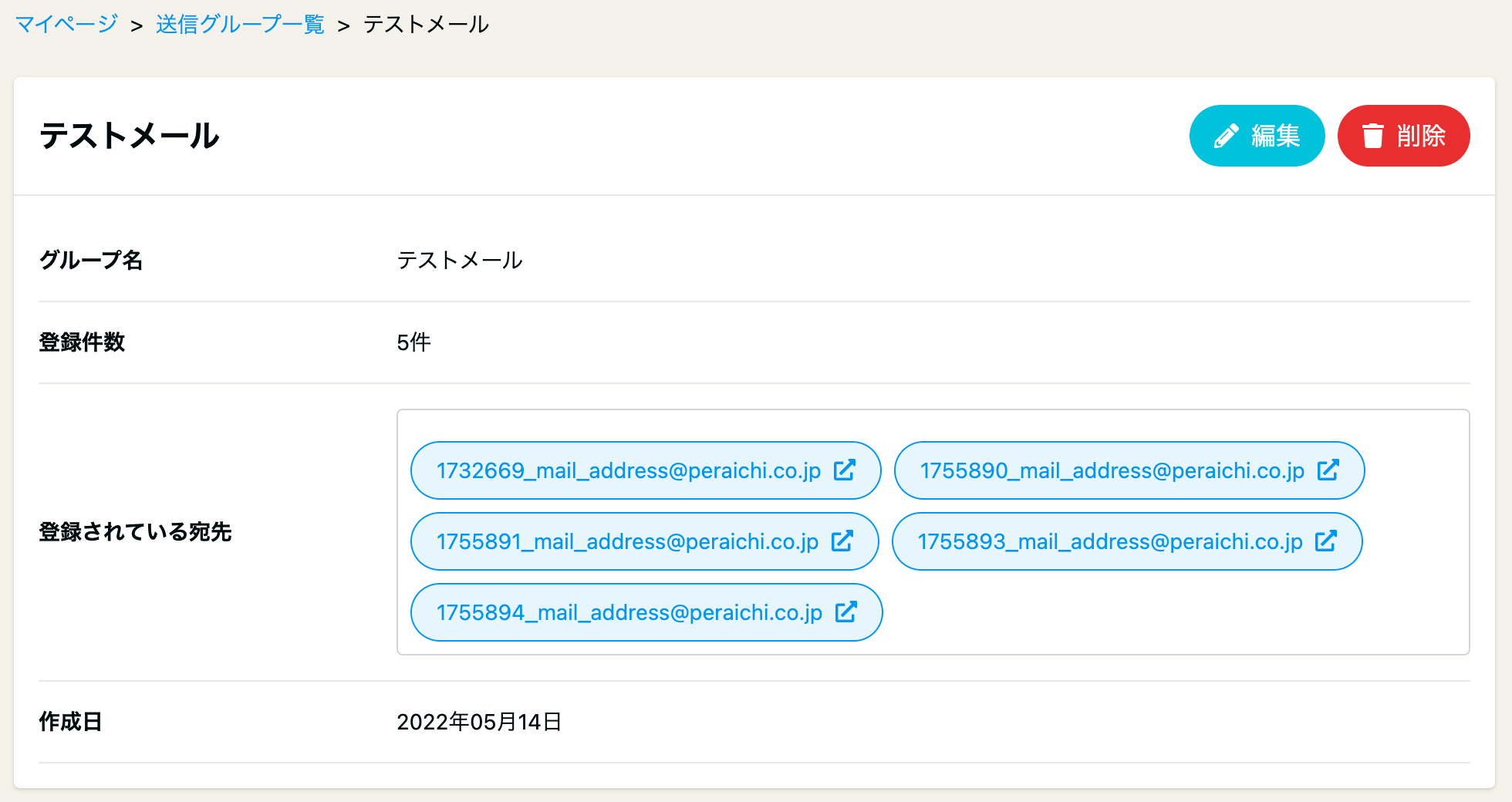Click the trash can icon in the 削除 button
The width and height of the screenshot is (1512, 802).
pyautogui.click(x=1372, y=136)
